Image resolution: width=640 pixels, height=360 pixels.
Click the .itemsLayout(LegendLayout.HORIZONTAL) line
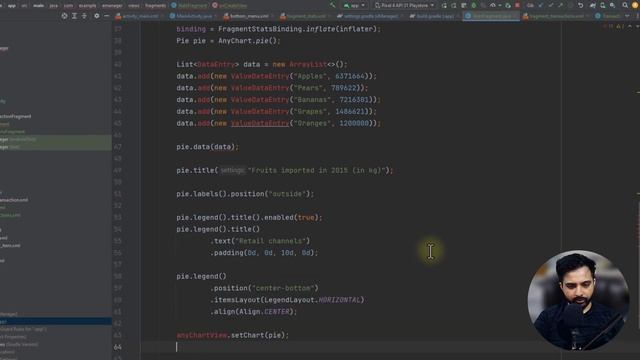tap(287, 300)
